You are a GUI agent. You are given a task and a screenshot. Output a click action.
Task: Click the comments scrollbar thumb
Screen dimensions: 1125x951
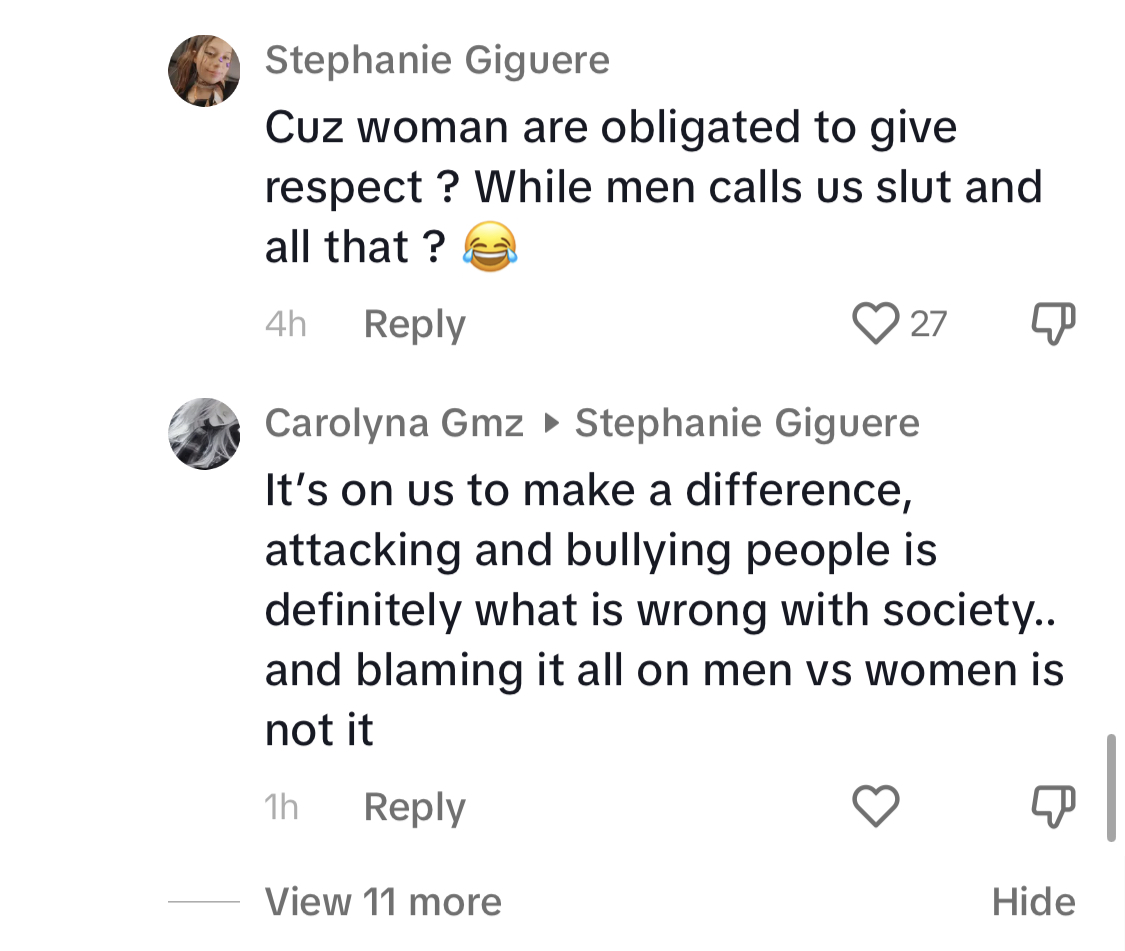(1111, 787)
